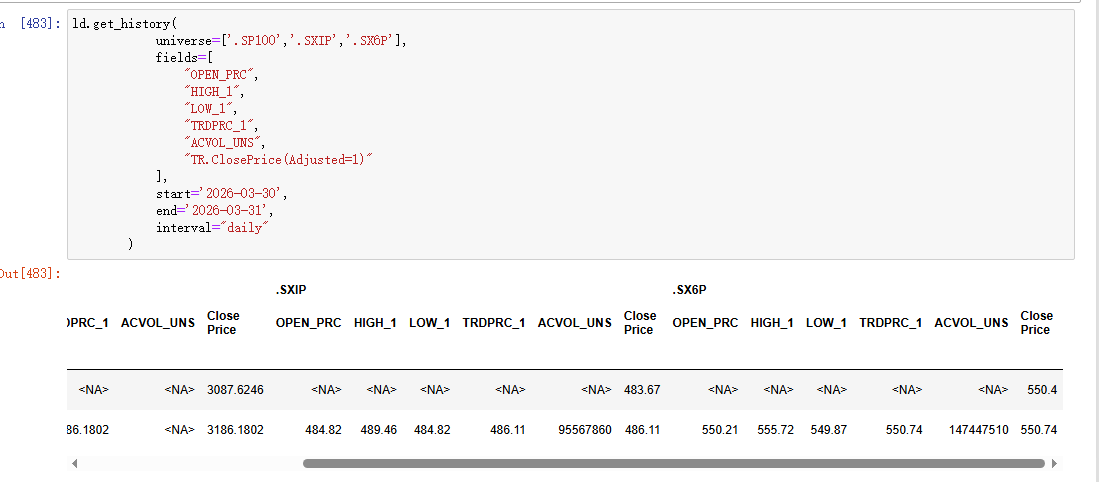This screenshot has width=1099, height=482.
Task: Click OPEN_PRC header under .SXIP
Action: point(308,323)
